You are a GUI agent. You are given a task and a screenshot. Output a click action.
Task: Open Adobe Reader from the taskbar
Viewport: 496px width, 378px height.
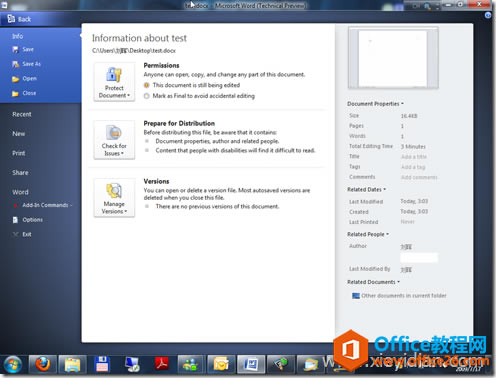pos(162,364)
